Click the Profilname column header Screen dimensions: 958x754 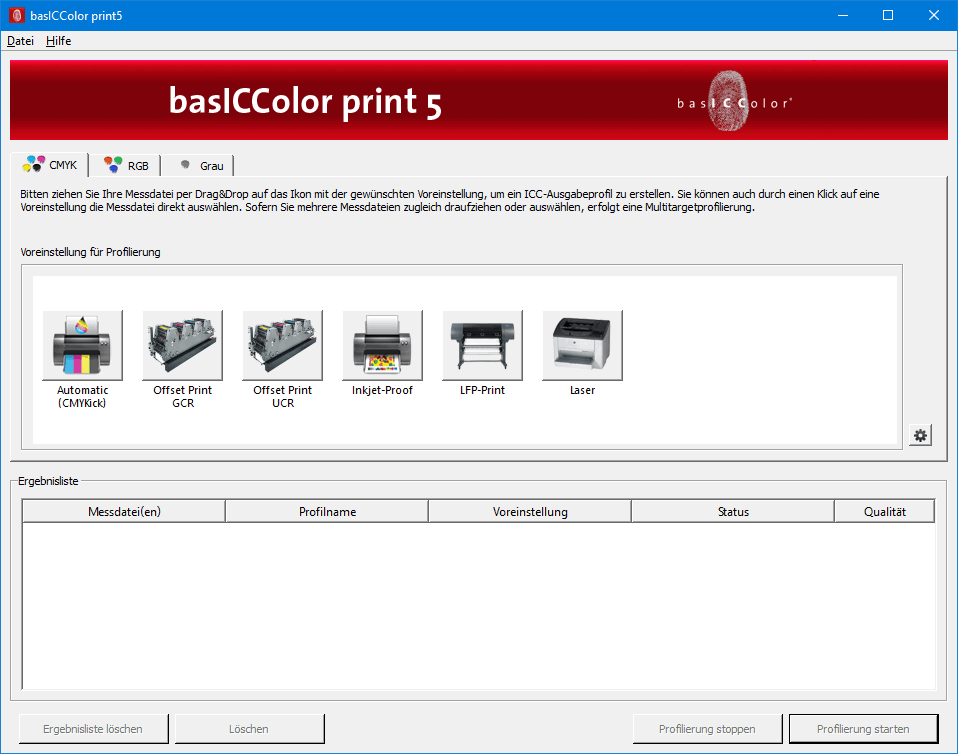point(327,512)
